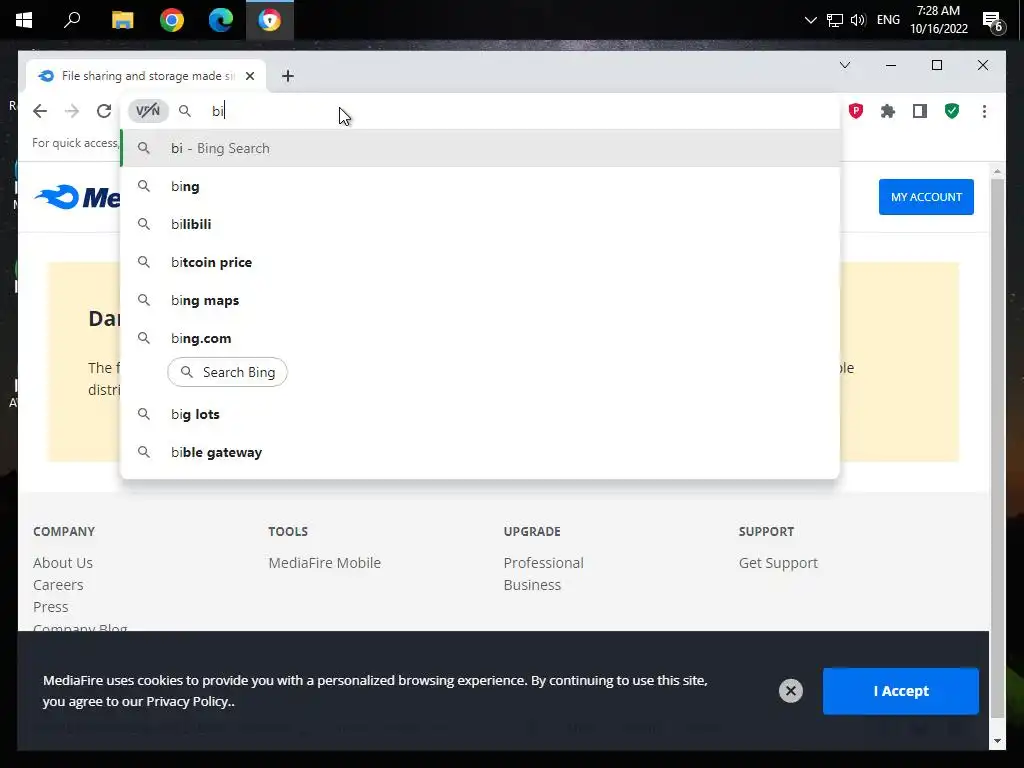Open the notification center icon
This screenshot has height=768, width=1024.
point(993,22)
